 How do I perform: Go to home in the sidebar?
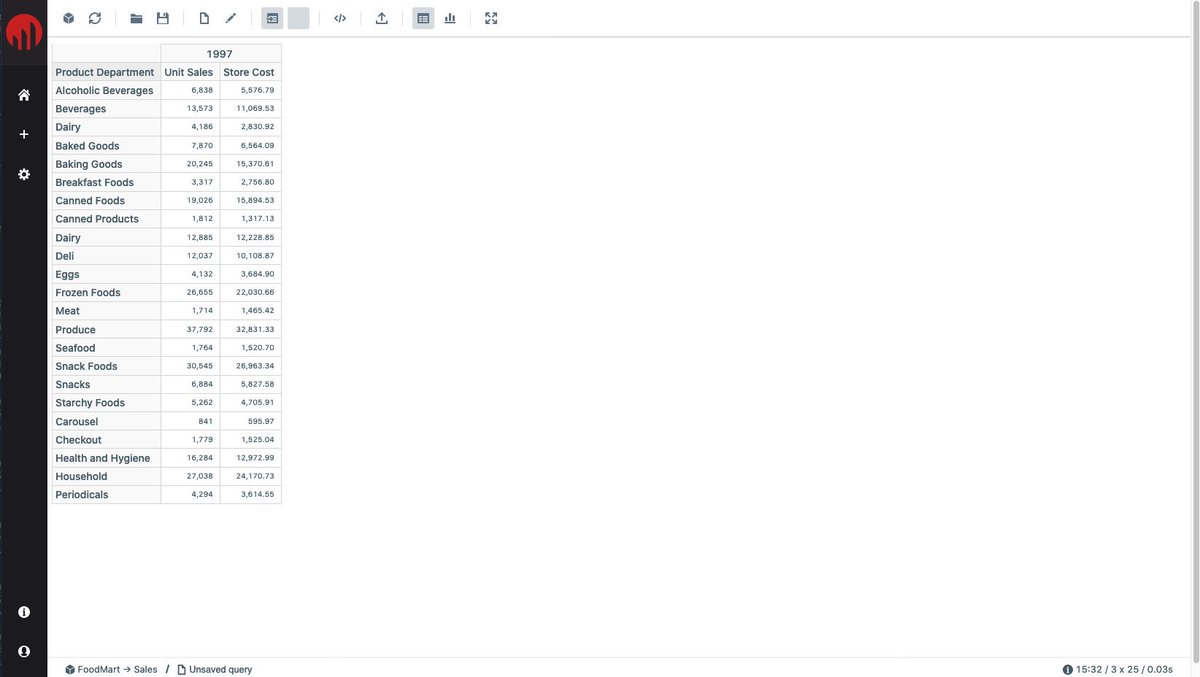24,95
